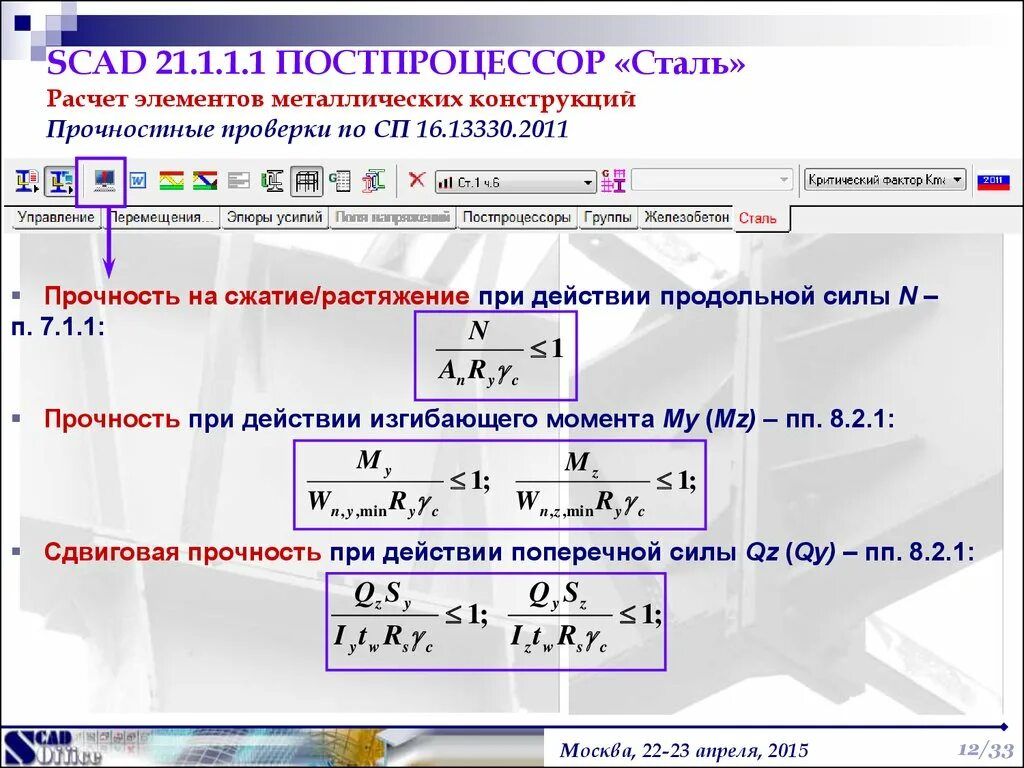Viewport: 1024px width, 768px height.
Task: Switch to the Группы tab
Action: pyautogui.click(x=608, y=217)
